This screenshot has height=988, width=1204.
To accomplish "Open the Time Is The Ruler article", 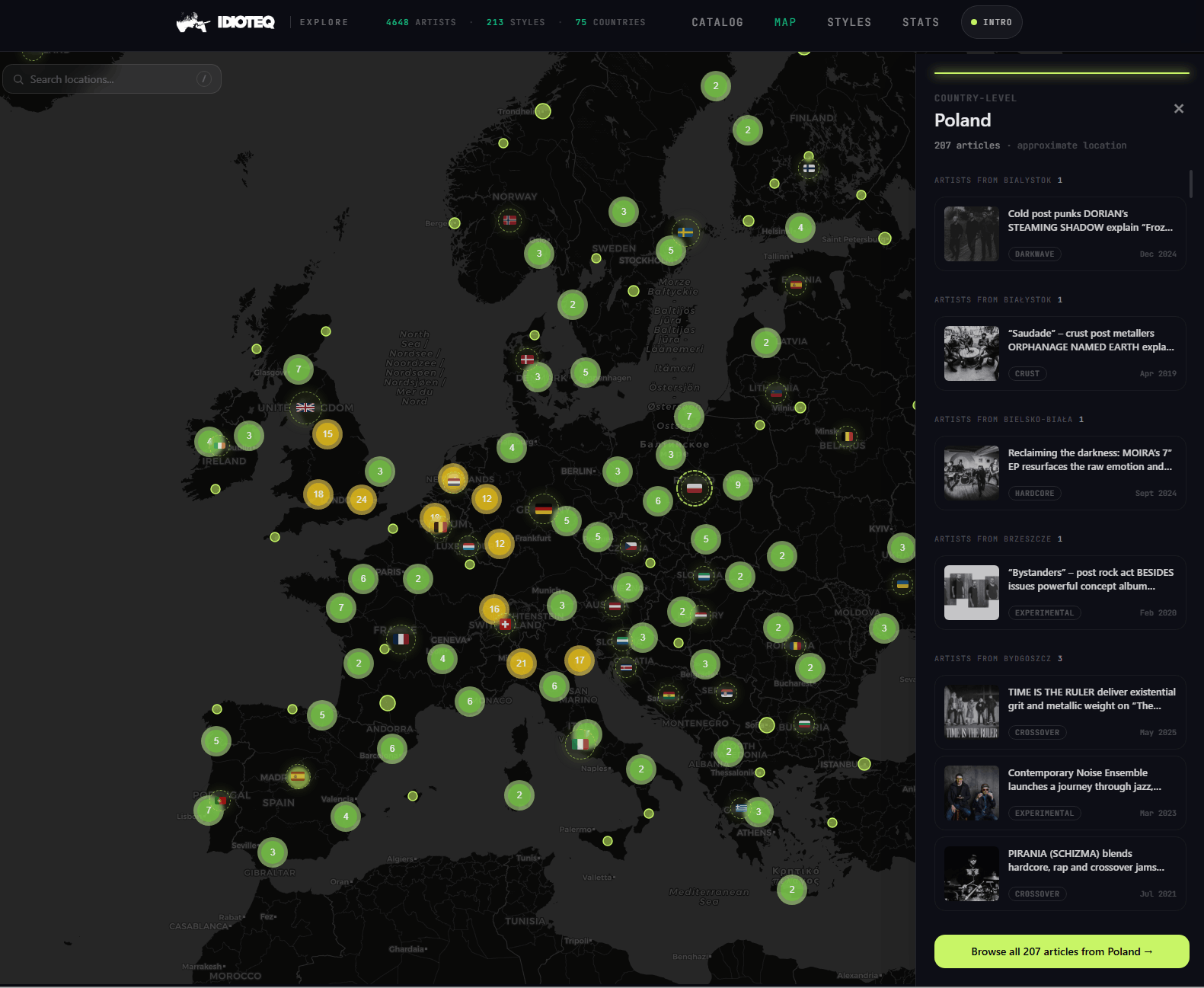I will (1060, 712).
